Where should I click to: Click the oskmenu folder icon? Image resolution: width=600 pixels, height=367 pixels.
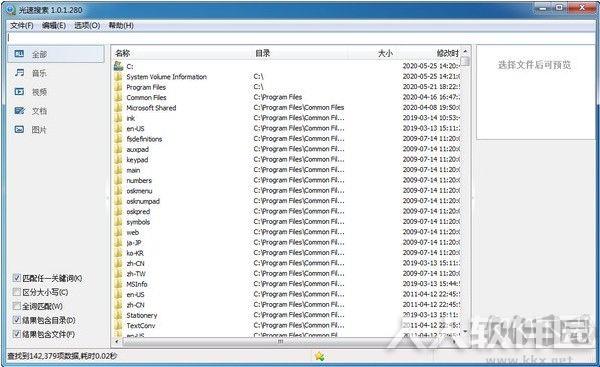pos(118,191)
